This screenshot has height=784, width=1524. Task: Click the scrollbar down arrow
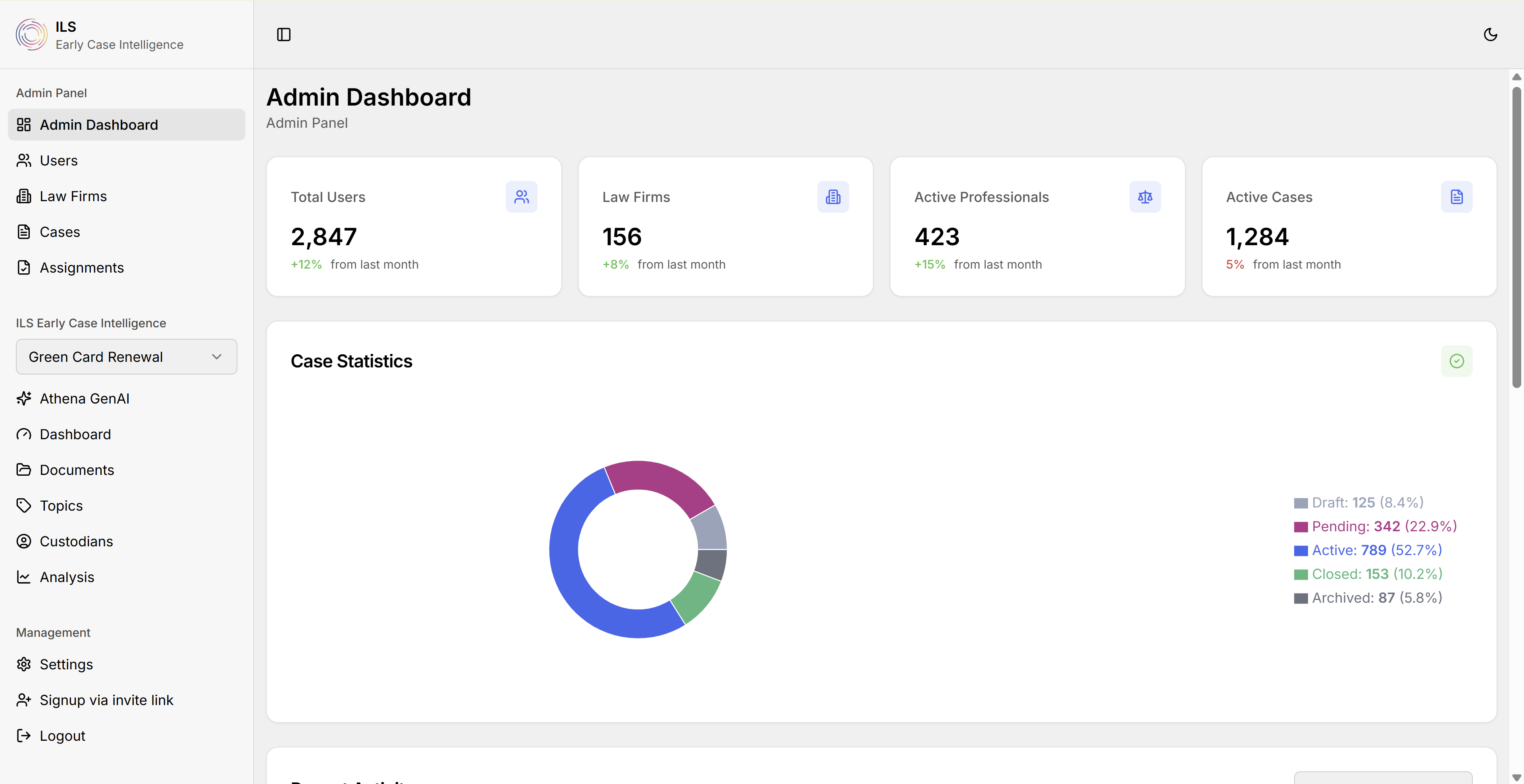click(x=1516, y=778)
